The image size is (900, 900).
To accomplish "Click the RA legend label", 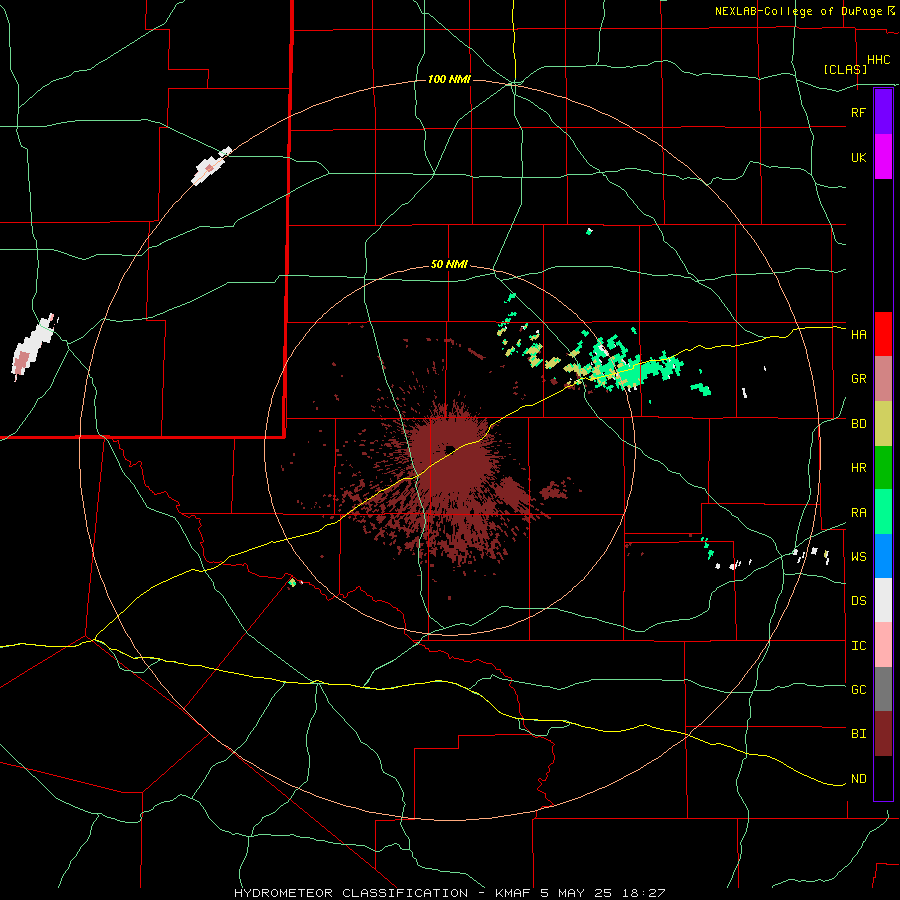I will [858, 513].
